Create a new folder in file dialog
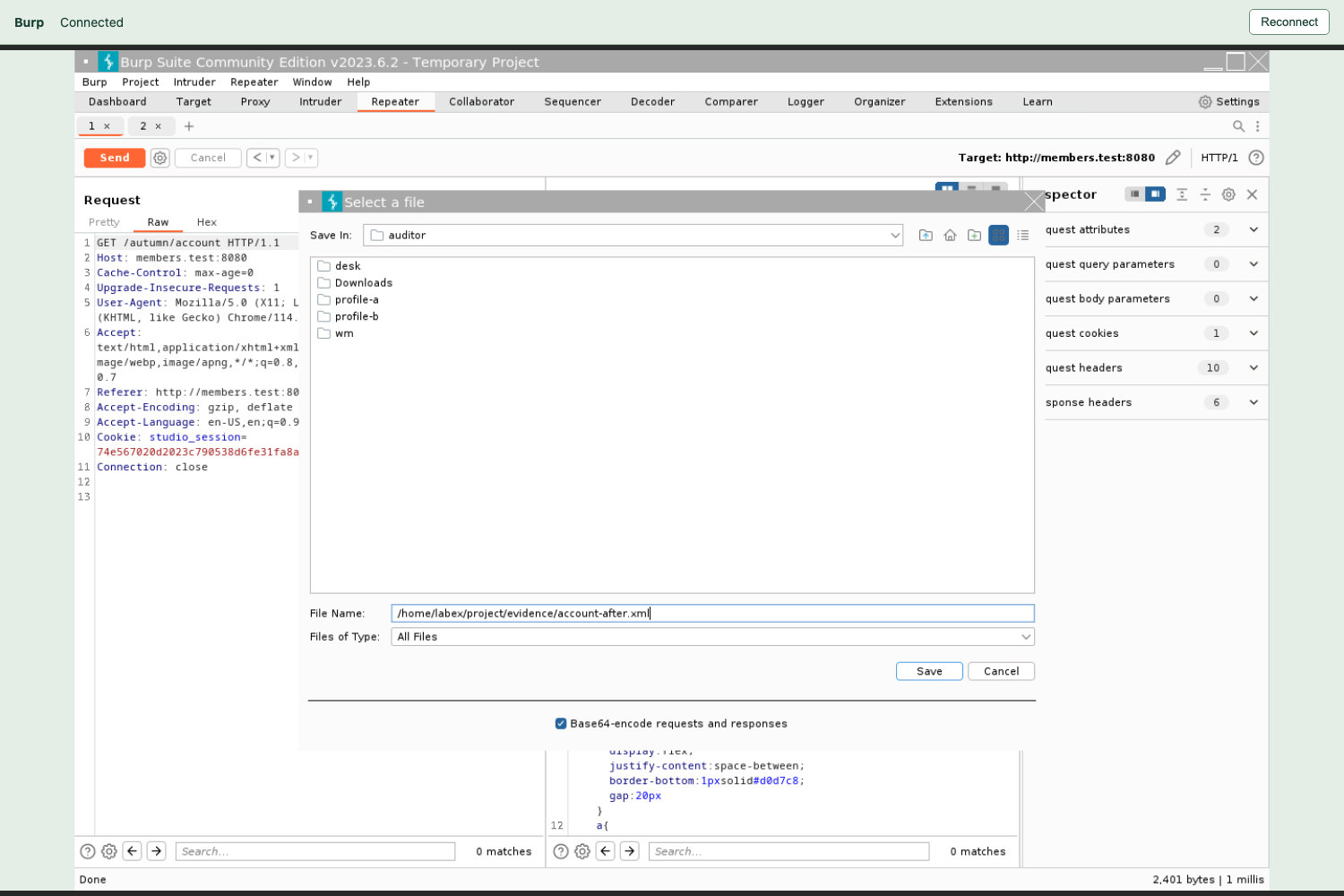The height and width of the screenshot is (896, 1344). [974, 236]
